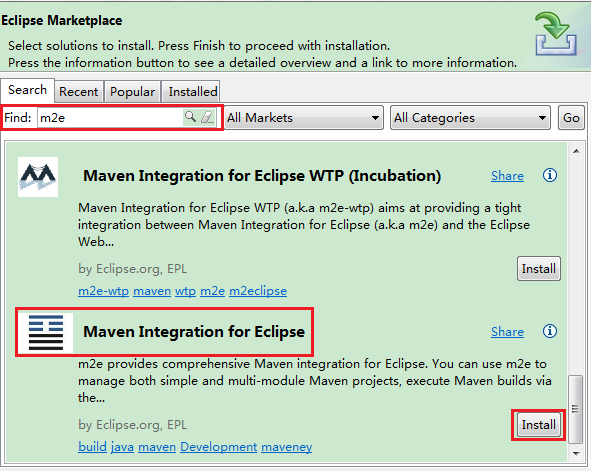This screenshot has width=591, height=471.
Task: Click the Eclipse Marketplace install arrow icon
Action: pyautogui.click(x=556, y=34)
